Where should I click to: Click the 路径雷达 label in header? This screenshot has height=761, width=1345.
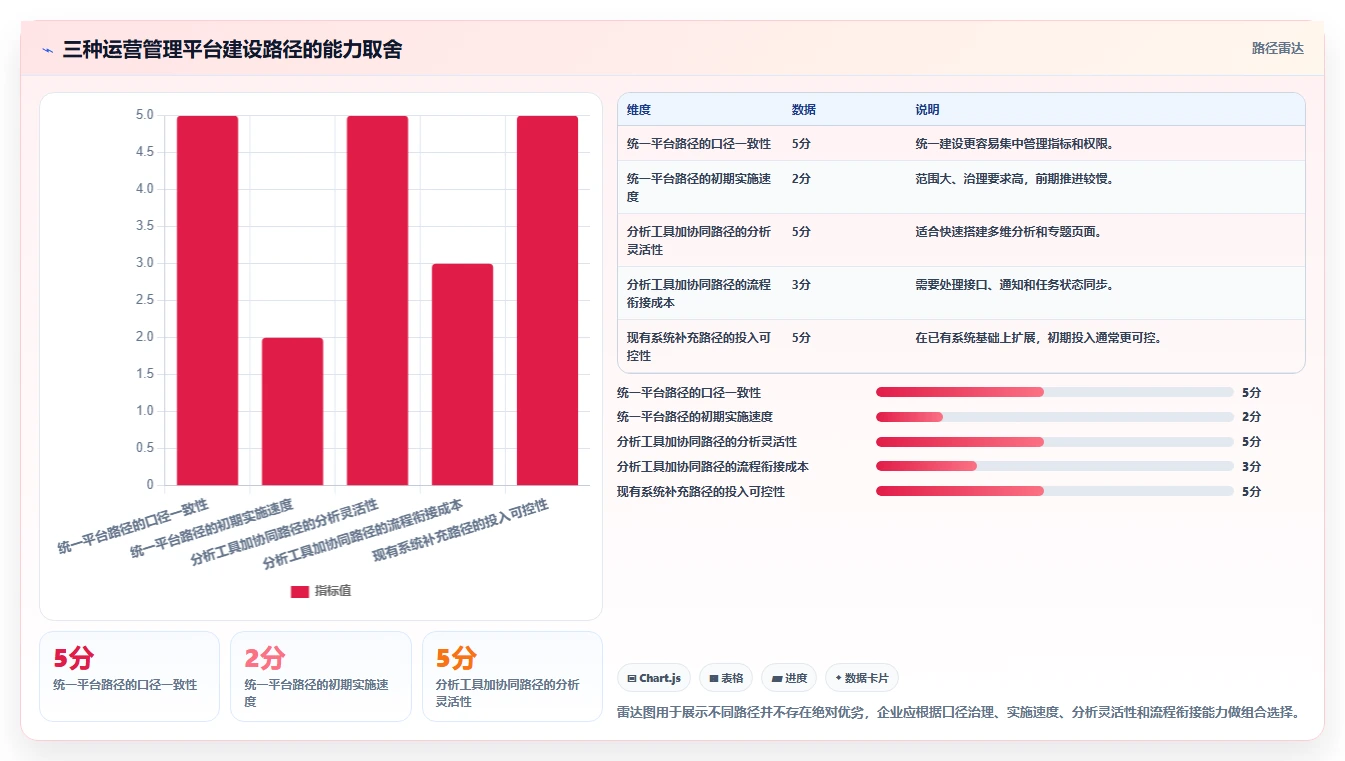[x=1277, y=48]
